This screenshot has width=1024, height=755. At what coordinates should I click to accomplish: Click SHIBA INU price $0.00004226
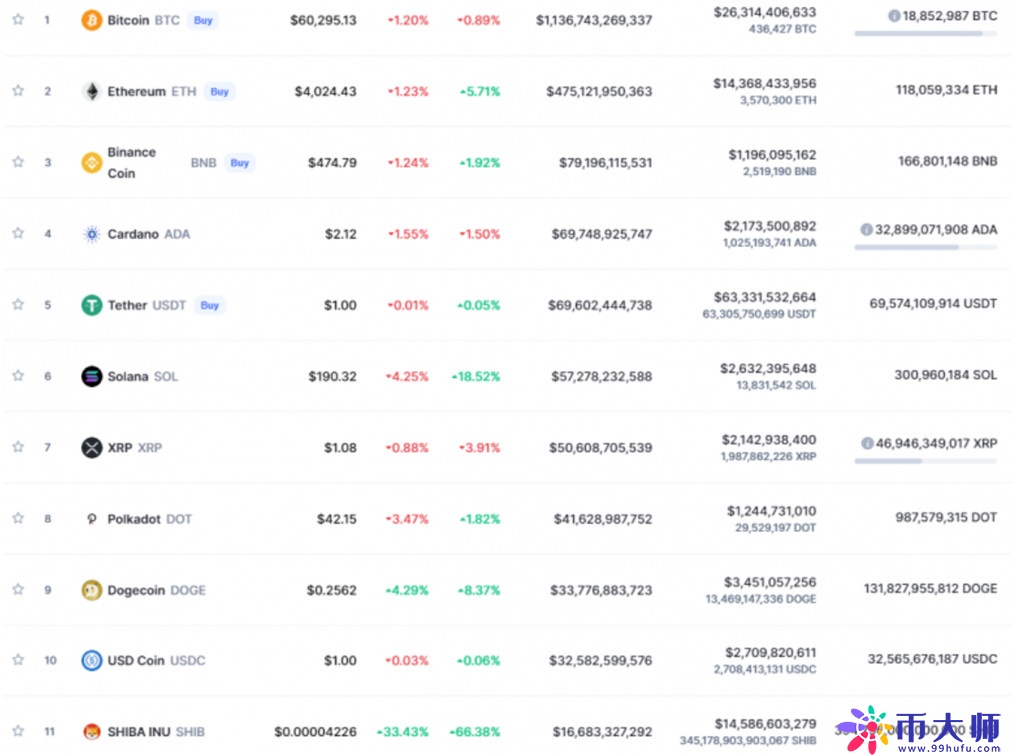[315, 731]
